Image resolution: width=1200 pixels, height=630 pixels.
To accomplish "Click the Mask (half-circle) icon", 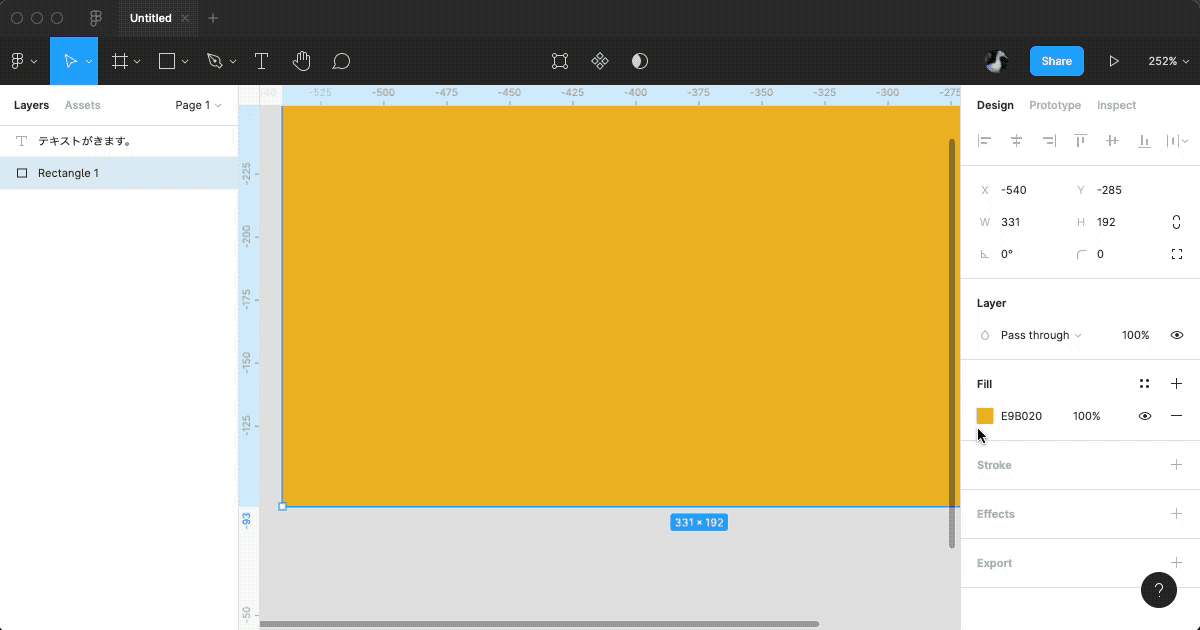I will [x=640, y=61].
